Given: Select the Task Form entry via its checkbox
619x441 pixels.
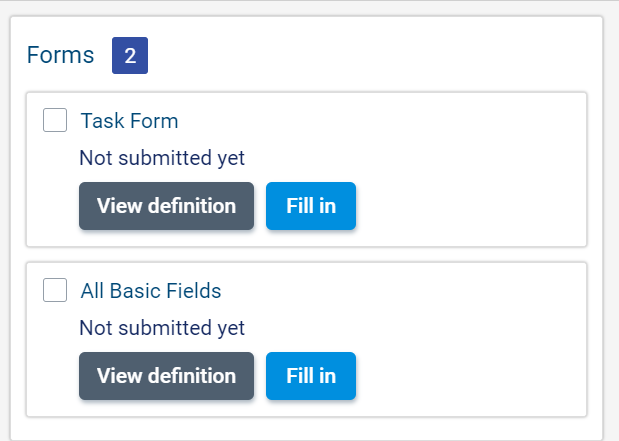Looking at the screenshot, I should click(x=55, y=121).
